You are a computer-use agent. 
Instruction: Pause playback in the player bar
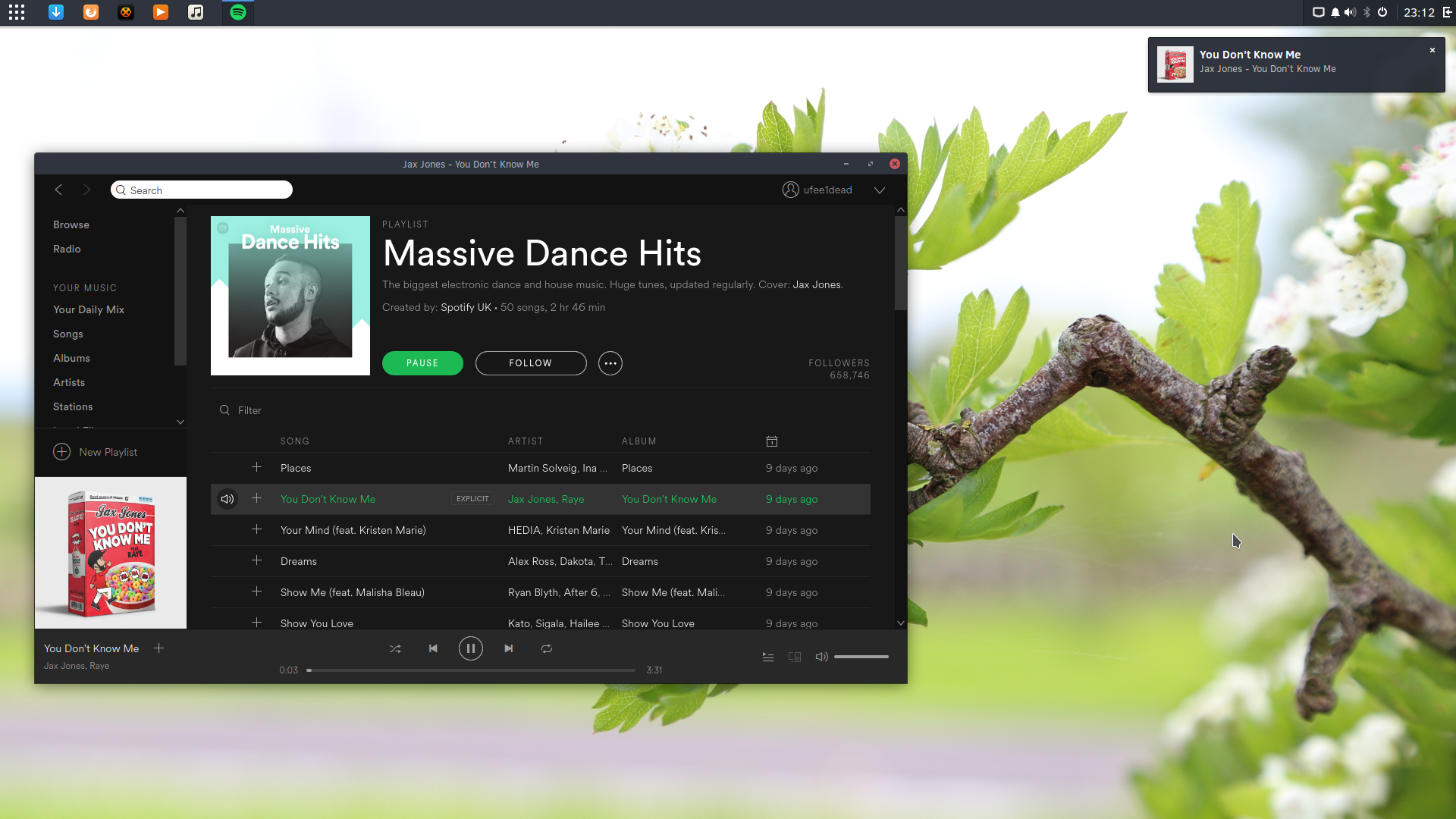tap(471, 648)
